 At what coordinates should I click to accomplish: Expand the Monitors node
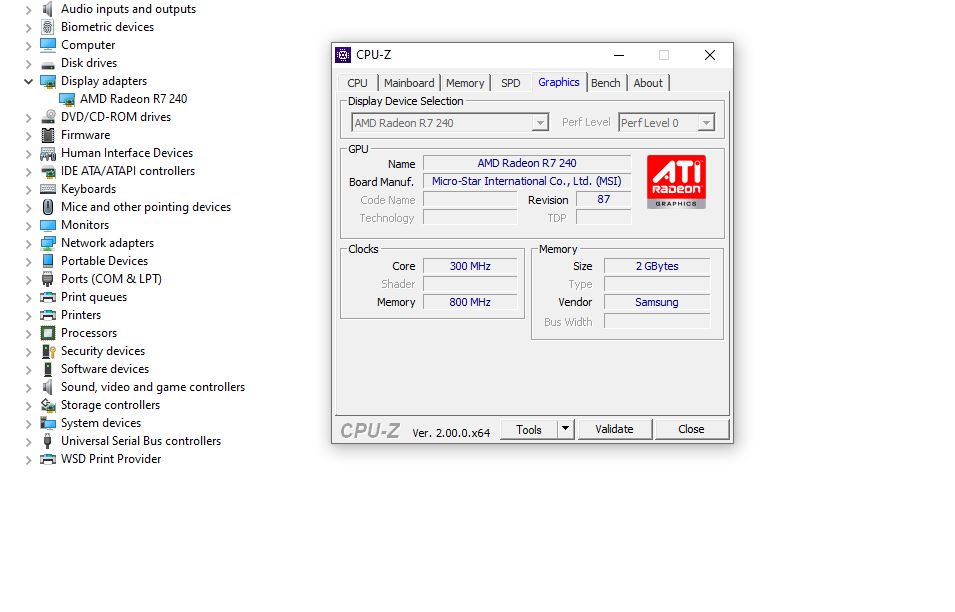click(28, 225)
